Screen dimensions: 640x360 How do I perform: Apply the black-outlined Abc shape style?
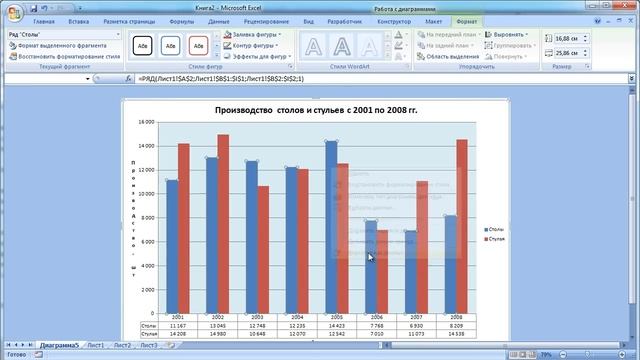click(142, 46)
